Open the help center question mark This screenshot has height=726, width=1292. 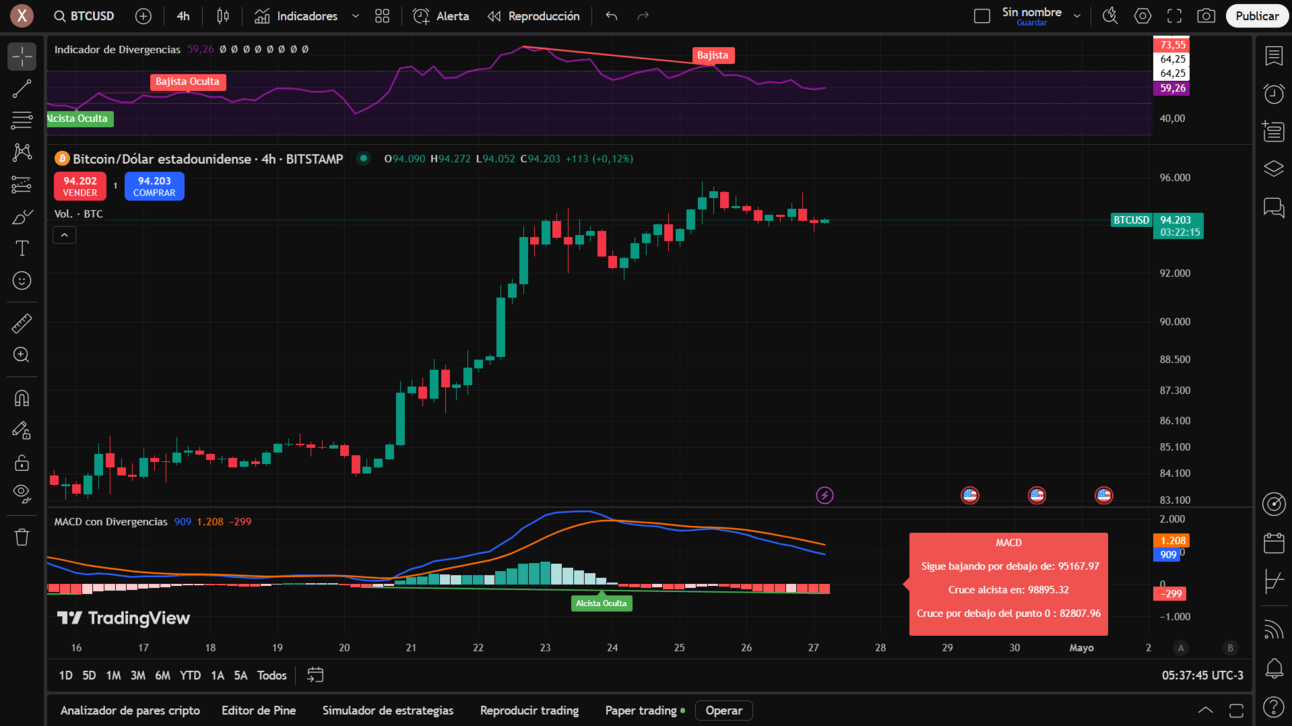tap(1274, 709)
